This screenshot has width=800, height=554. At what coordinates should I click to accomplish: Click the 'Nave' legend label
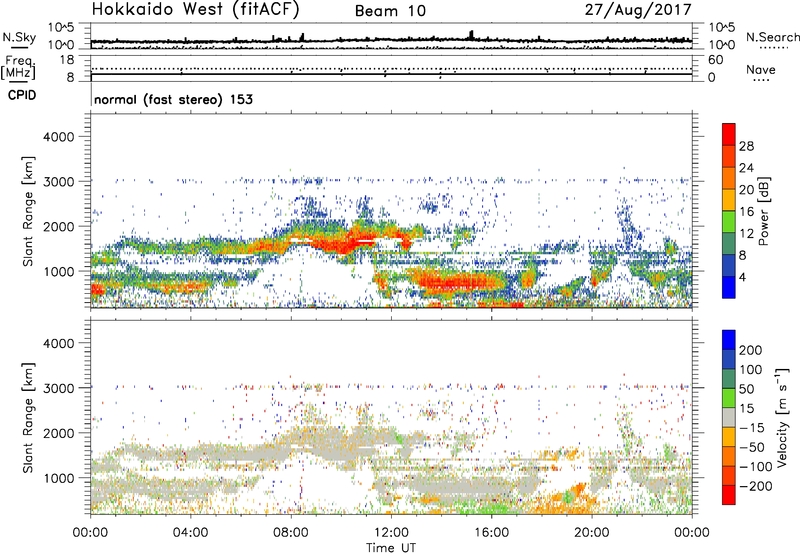pyautogui.click(x=761, y=69)
